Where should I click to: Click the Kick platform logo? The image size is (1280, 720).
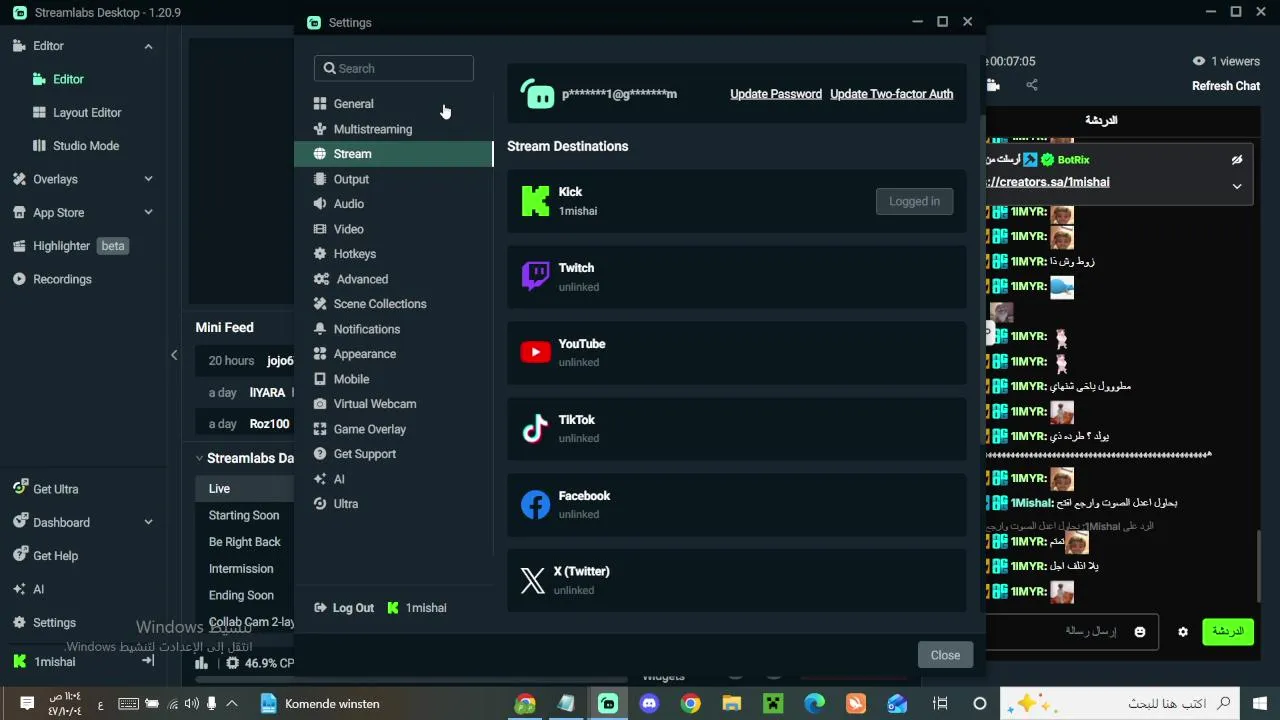click(535, 201)
